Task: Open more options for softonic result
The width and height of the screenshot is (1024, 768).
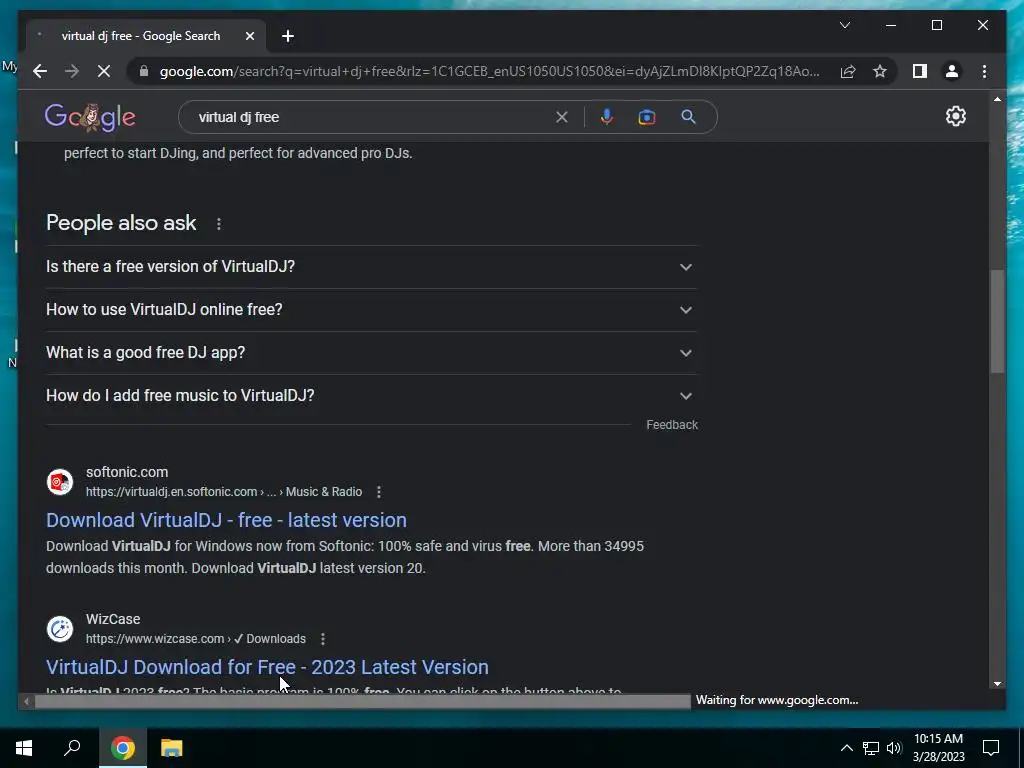Action: tap(379, 492)
